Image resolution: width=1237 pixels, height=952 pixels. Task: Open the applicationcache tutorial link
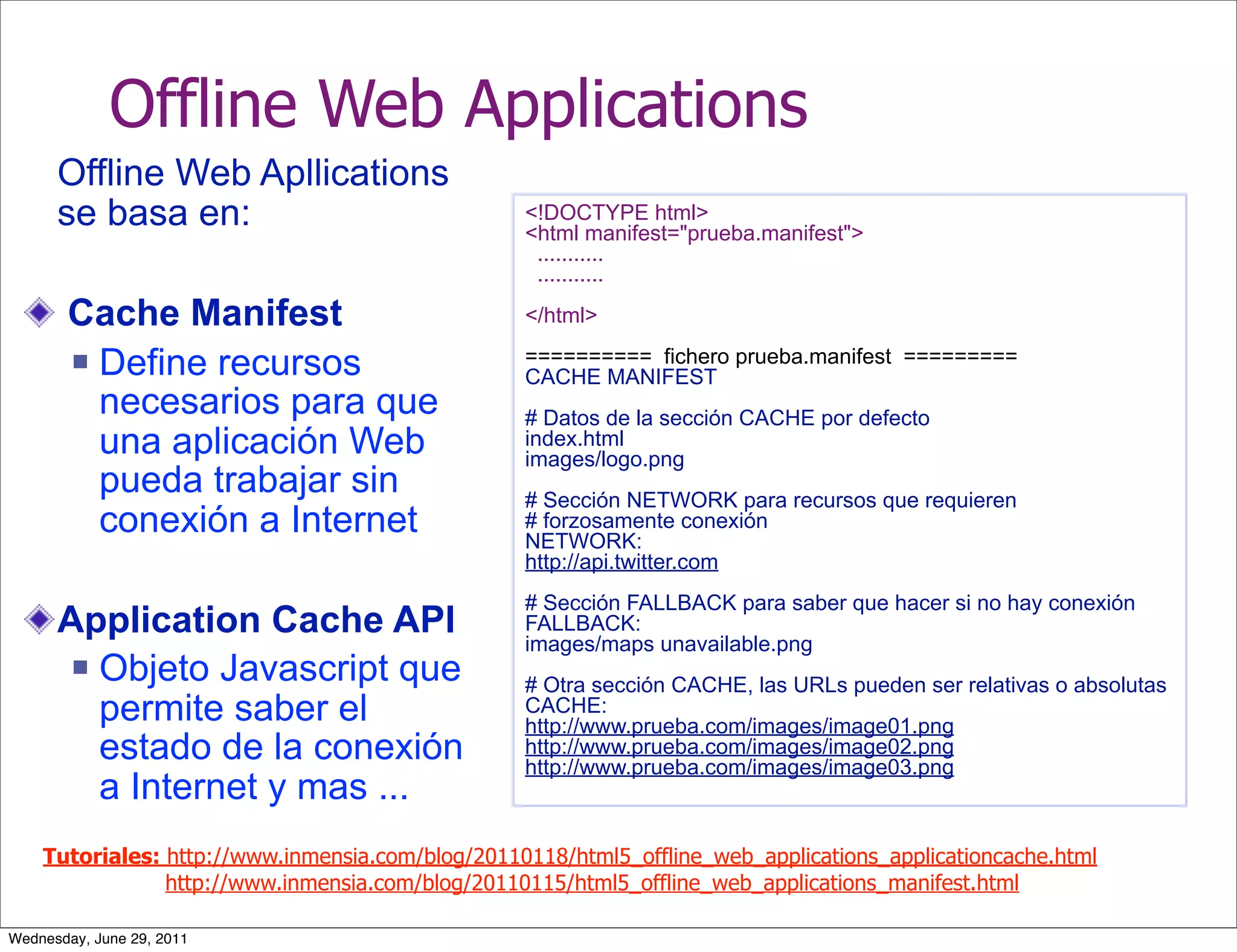pos(632,857)
